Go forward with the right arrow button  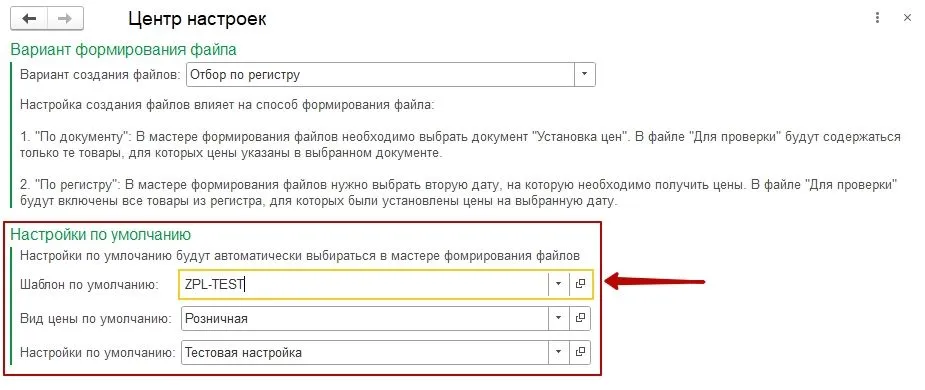point(65,19)
